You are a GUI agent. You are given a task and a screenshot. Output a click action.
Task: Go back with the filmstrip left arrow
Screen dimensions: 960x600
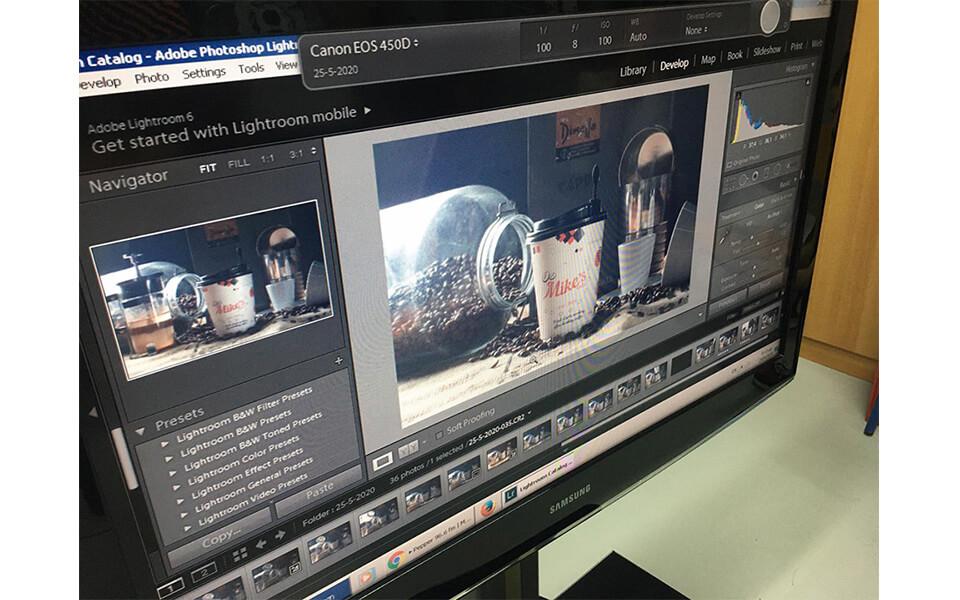pyautogui.click(x=261, y=544)
